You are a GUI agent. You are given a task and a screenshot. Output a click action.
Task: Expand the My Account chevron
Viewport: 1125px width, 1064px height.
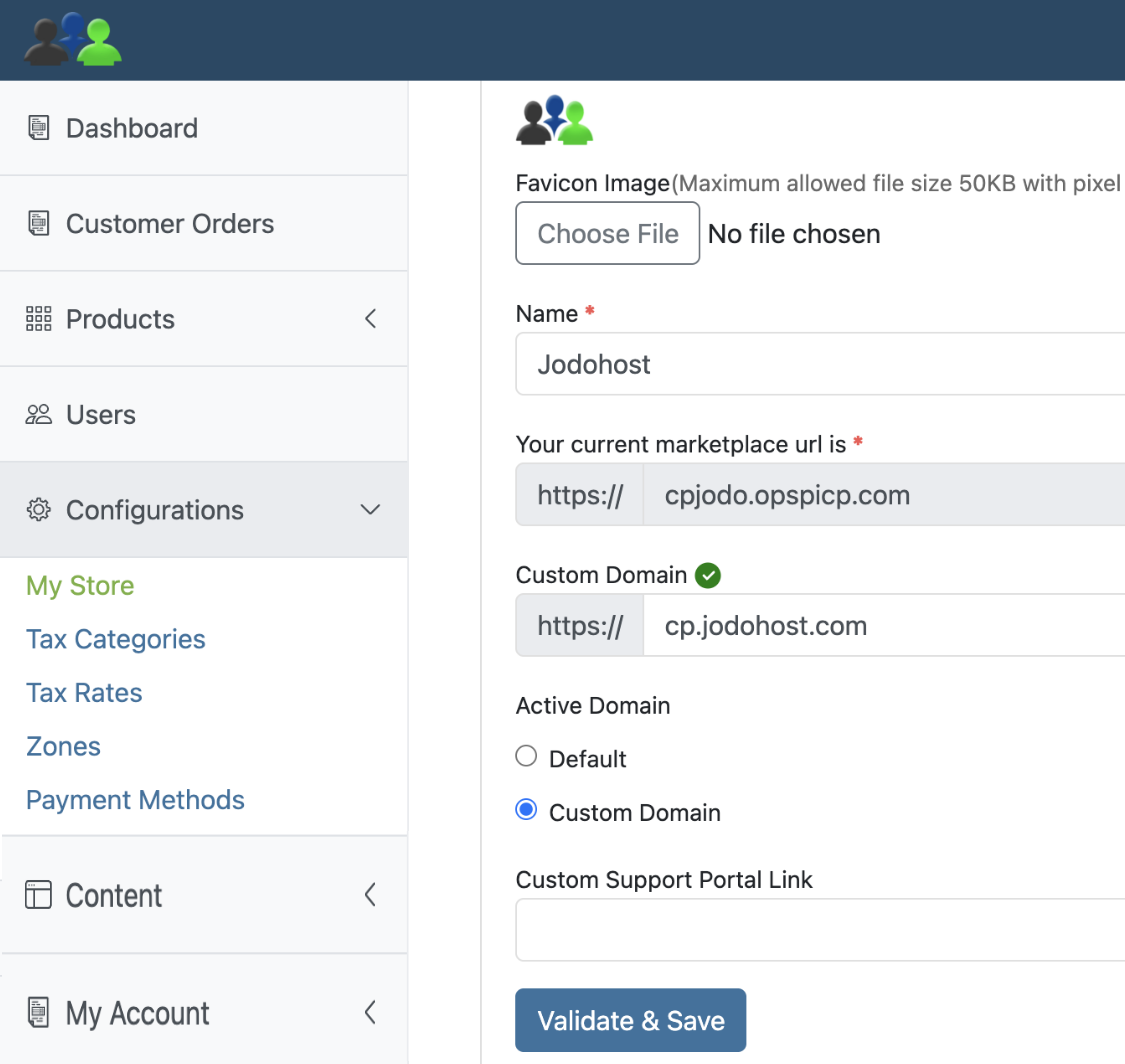click(370, 1012)
